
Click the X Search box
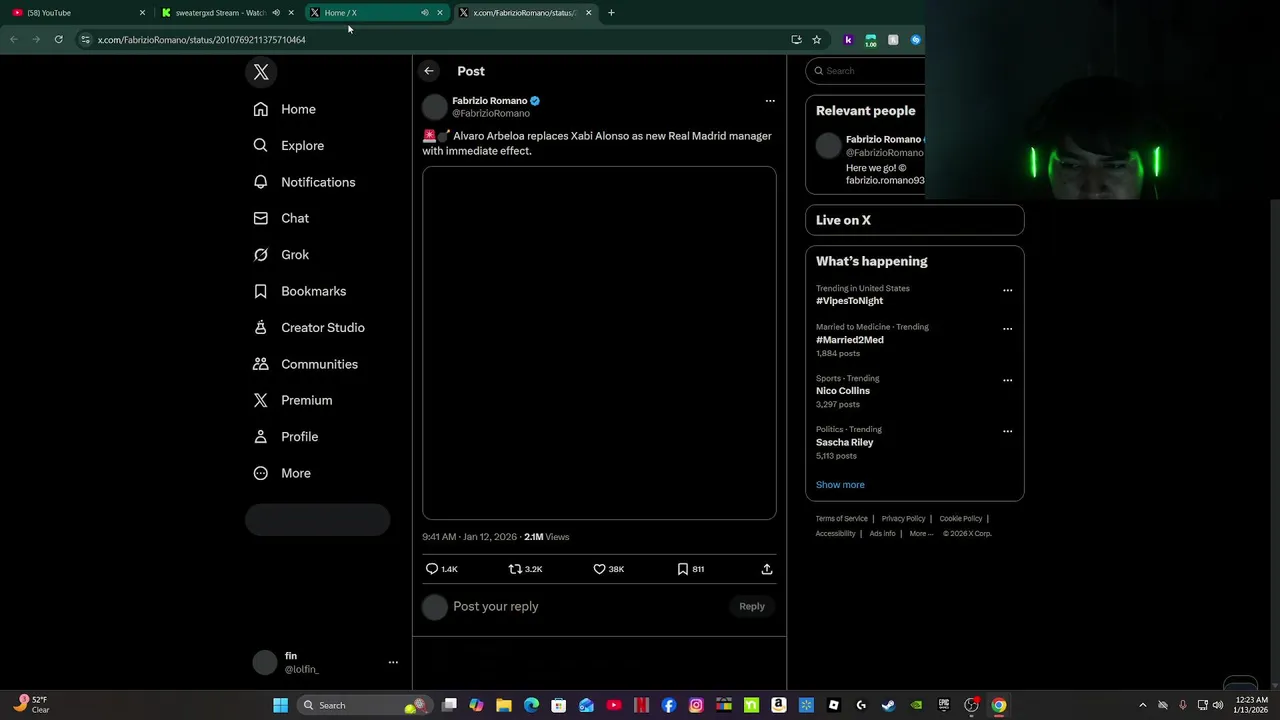866,71
